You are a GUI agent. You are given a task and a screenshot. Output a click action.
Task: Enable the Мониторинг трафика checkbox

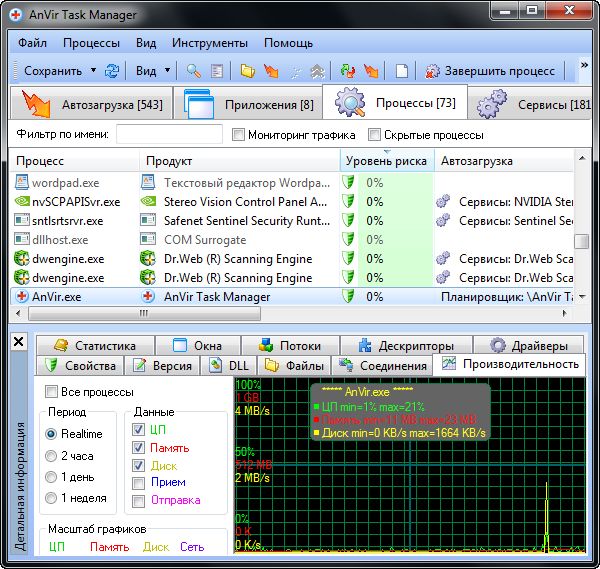(x=239, y=135)
